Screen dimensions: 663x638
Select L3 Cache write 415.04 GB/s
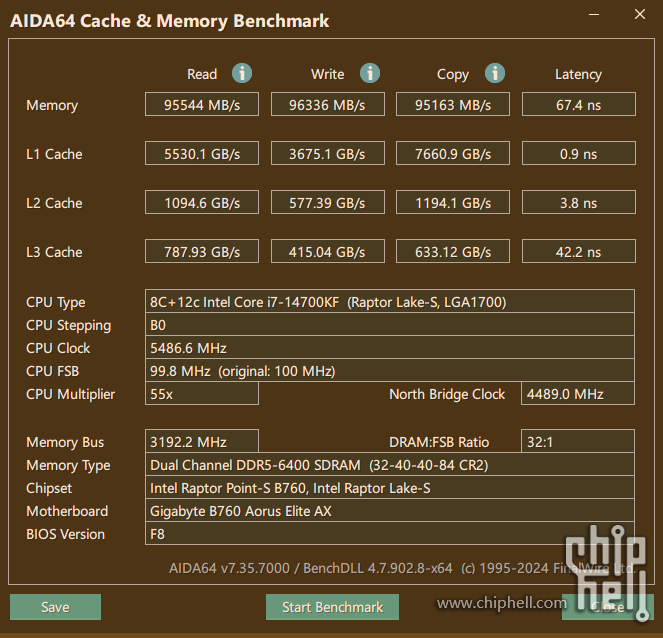[328, 252]
